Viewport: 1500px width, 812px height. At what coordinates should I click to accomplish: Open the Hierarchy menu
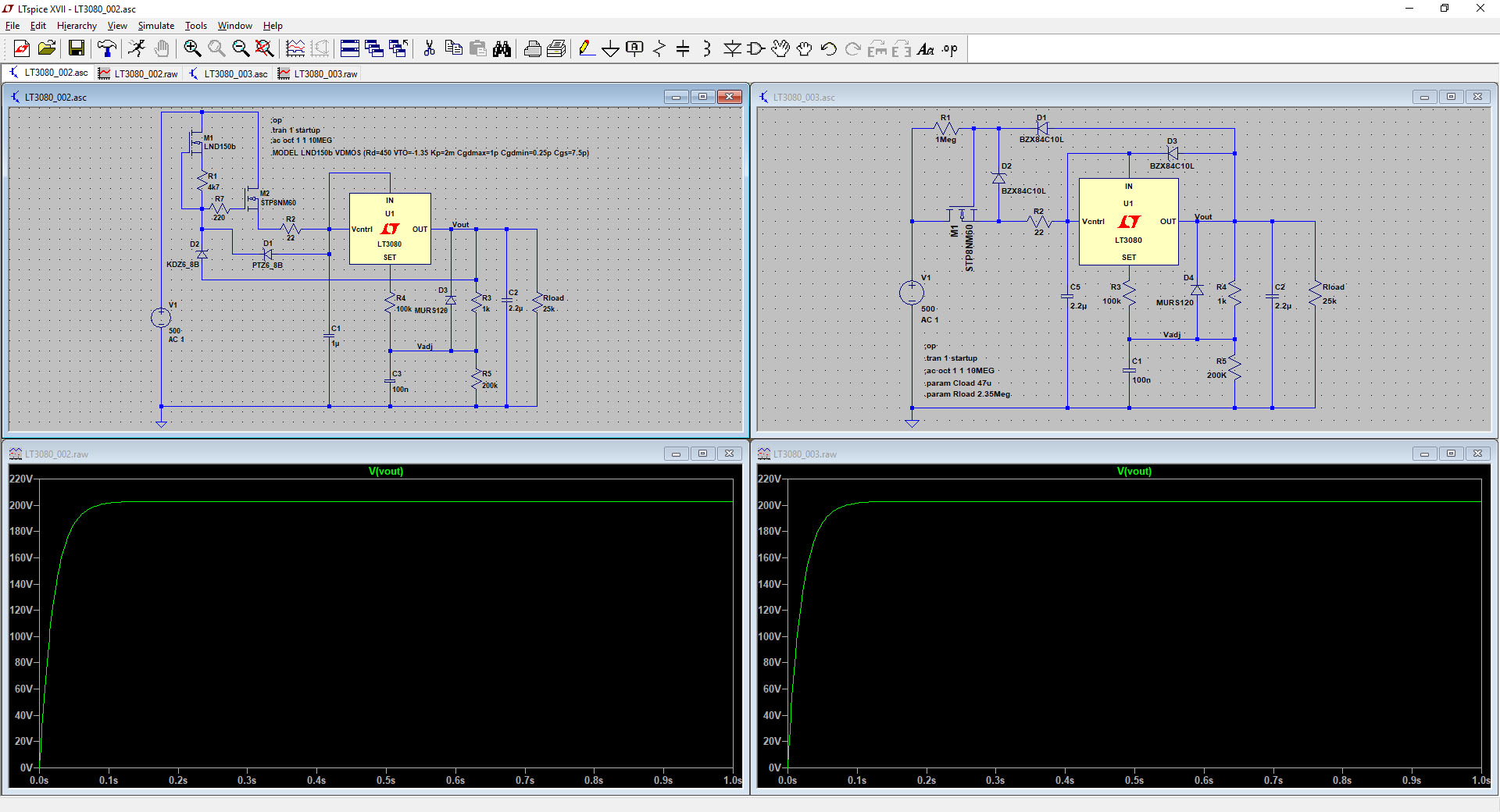click(77, 26)
